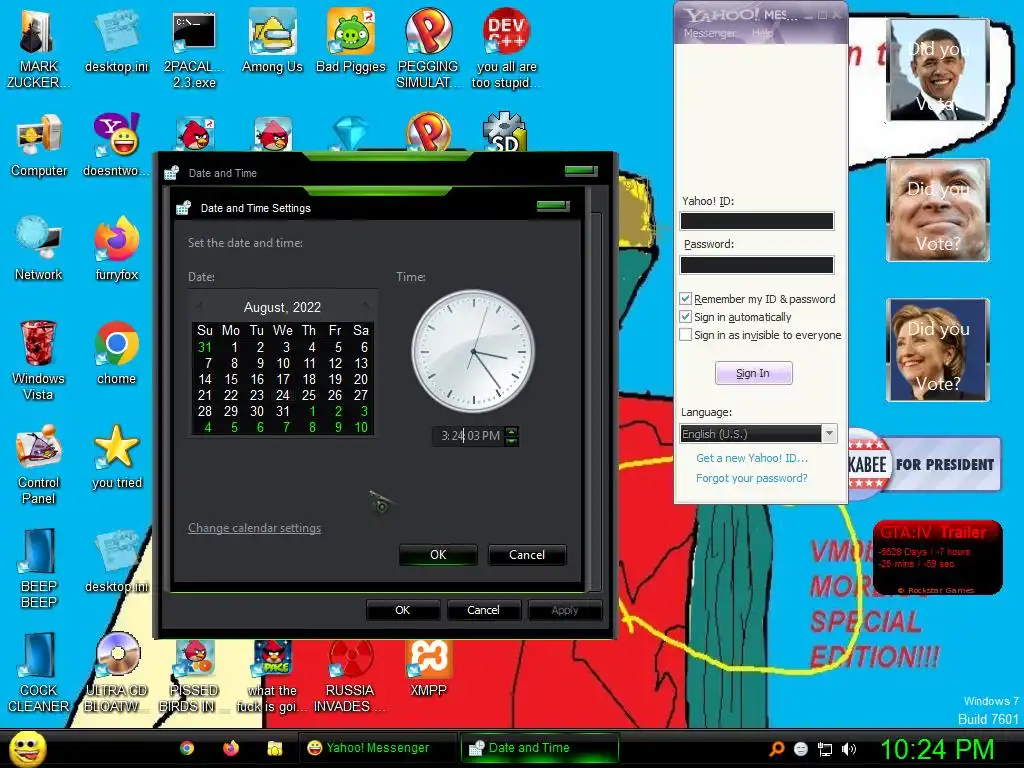1024x768 pixels.
Task: Open the RUSSIA INVADES desktop icon
Action: pyautogui.click(x=350, y=677)
